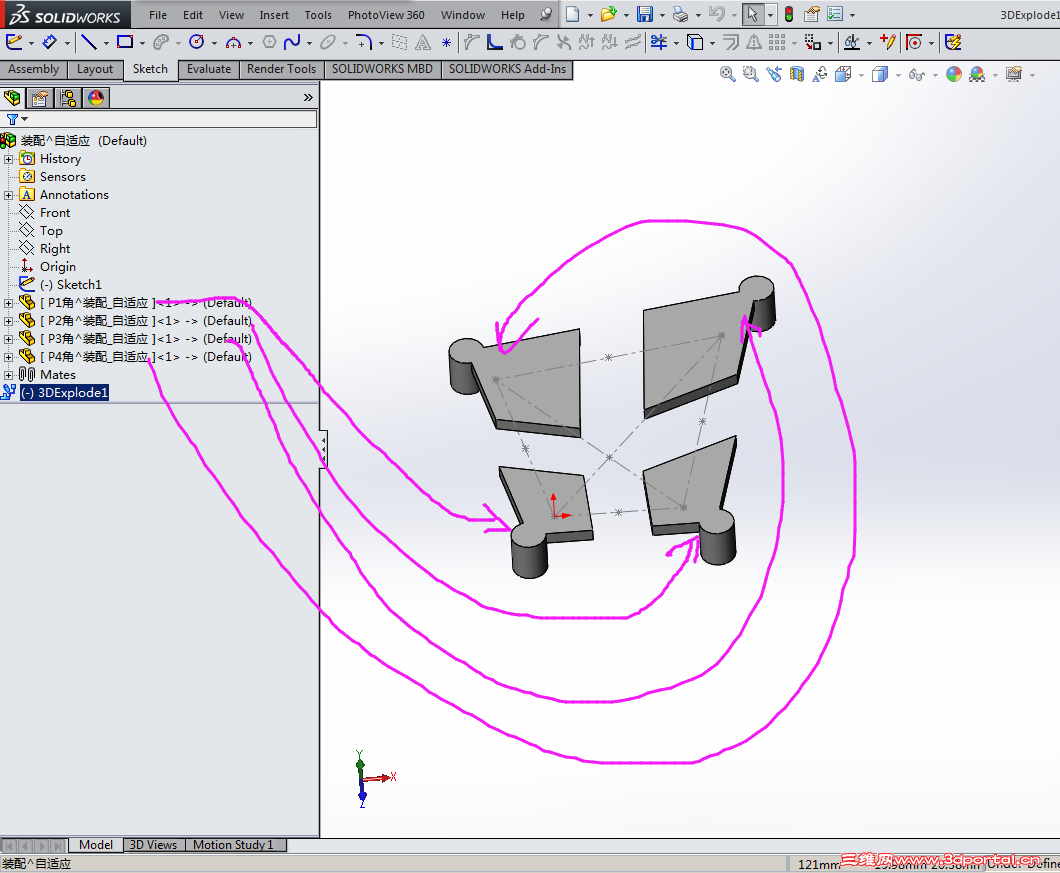This screenshot has height=873, width=1060.
Task: Expand FeatureManager panel with double chevron
Action: pyautogui.click(x=308, y=97)
